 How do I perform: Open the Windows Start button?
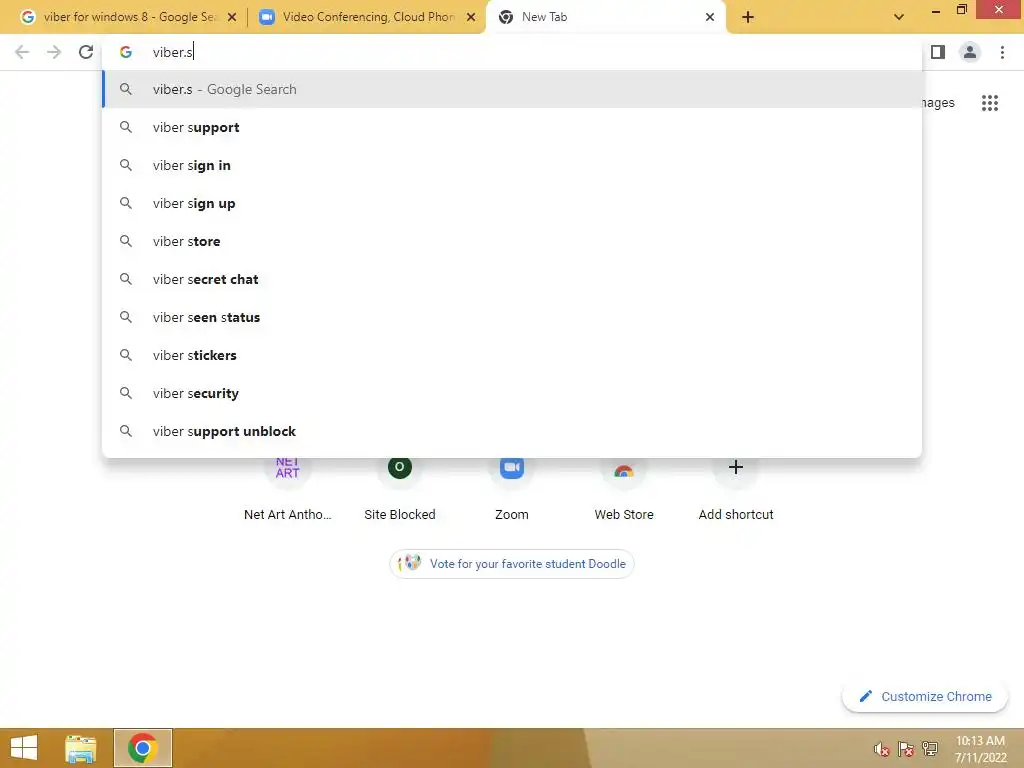(24, 748)
